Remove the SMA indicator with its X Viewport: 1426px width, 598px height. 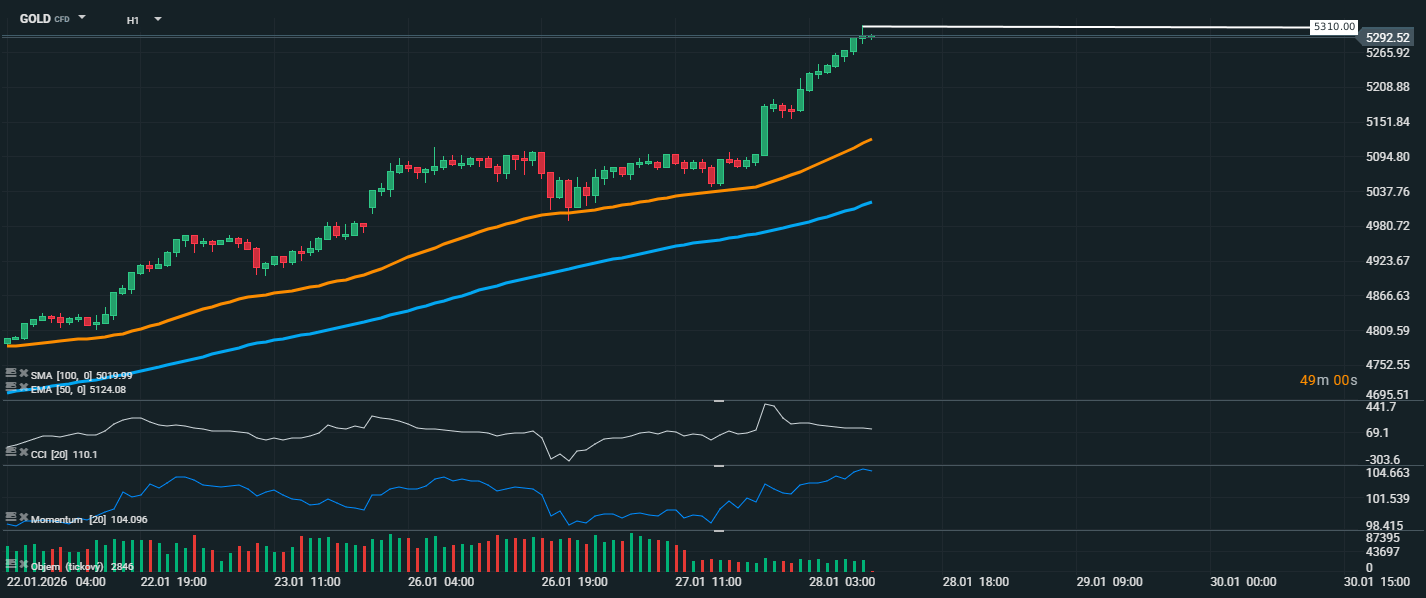tap(23, 373)
